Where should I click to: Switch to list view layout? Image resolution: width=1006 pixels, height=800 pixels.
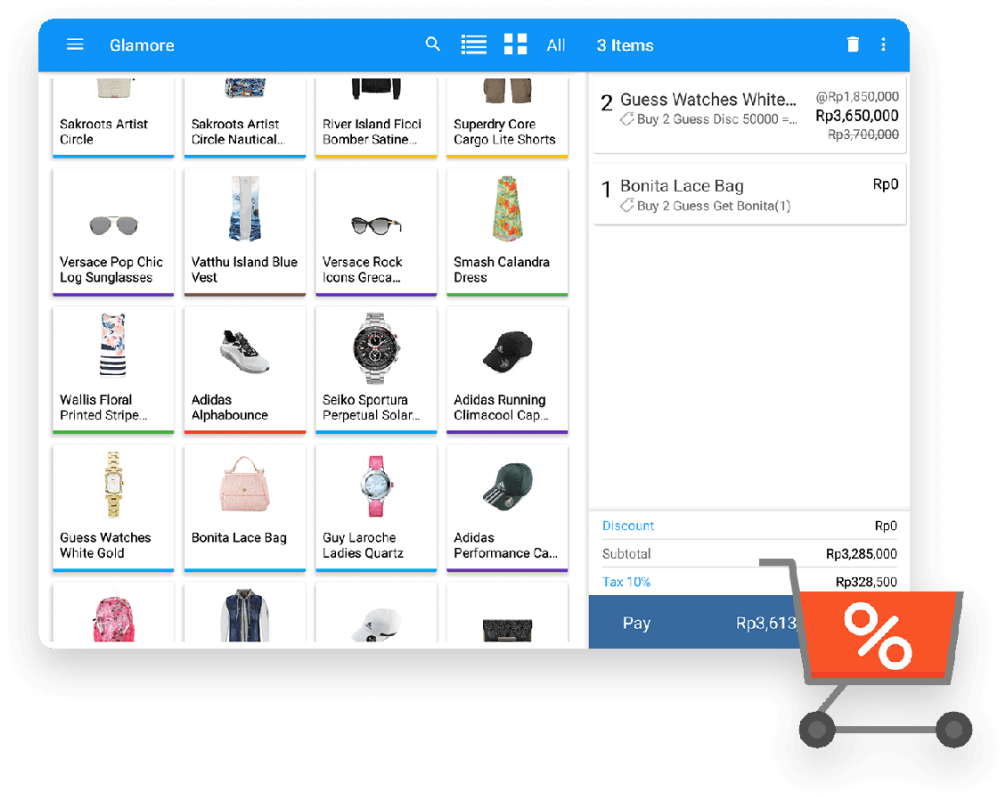(x=474, y=44)
